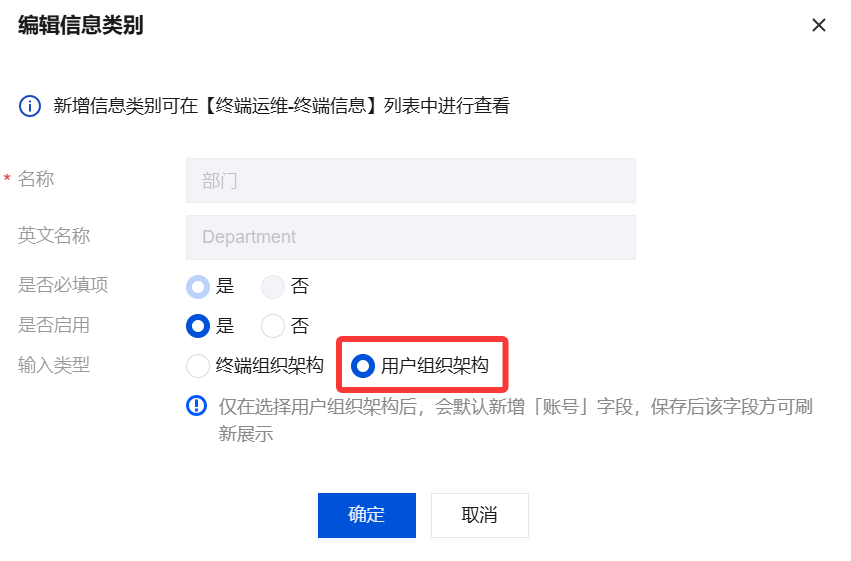Click the 英文名称 field label
Image resolution: width=851 pixels, height=561 pixels.
point(54,236)
